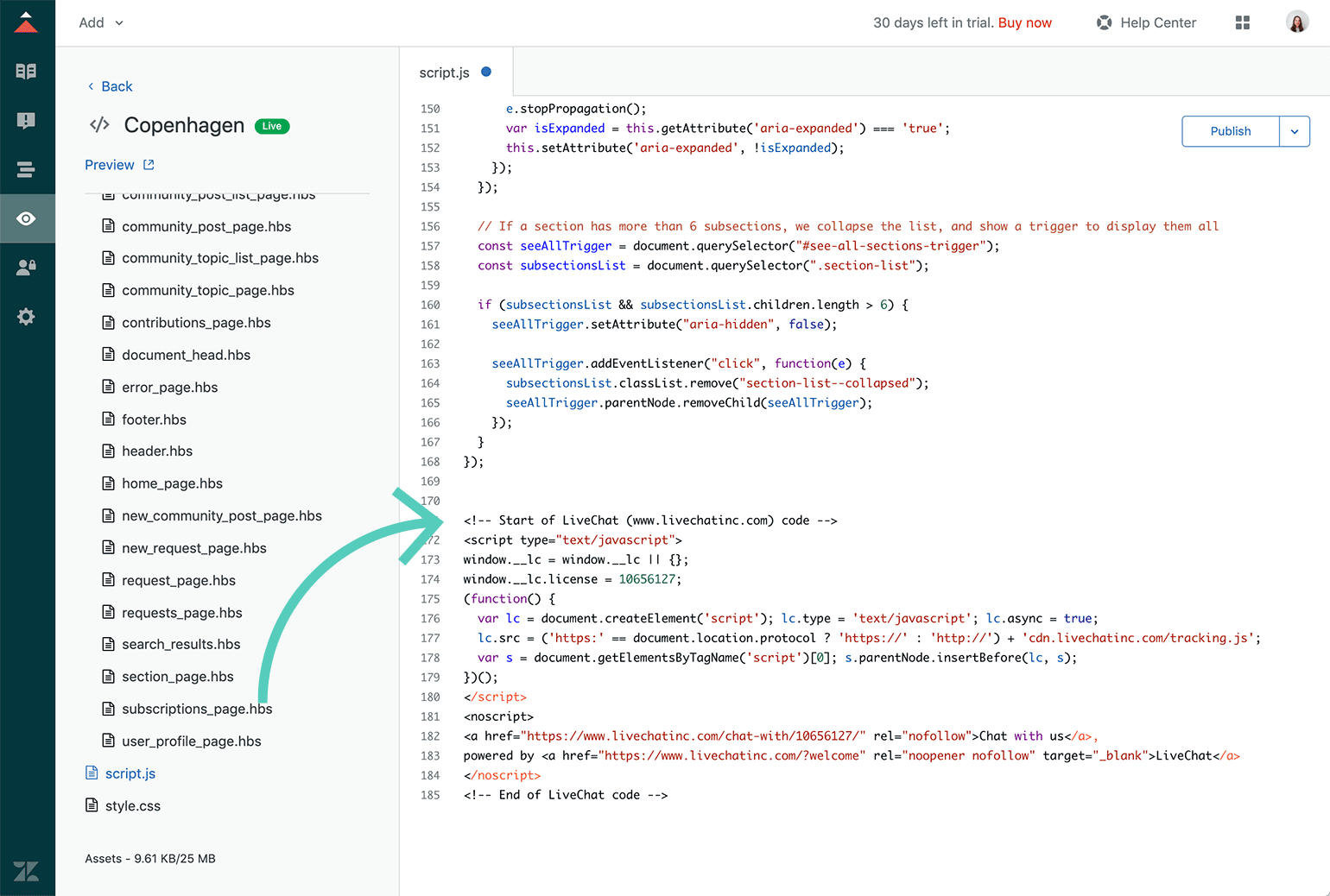Open contributions_page.hbs file
This screenshot has width=1330, height=896.
pyautogui.click(x=196, y=323)
